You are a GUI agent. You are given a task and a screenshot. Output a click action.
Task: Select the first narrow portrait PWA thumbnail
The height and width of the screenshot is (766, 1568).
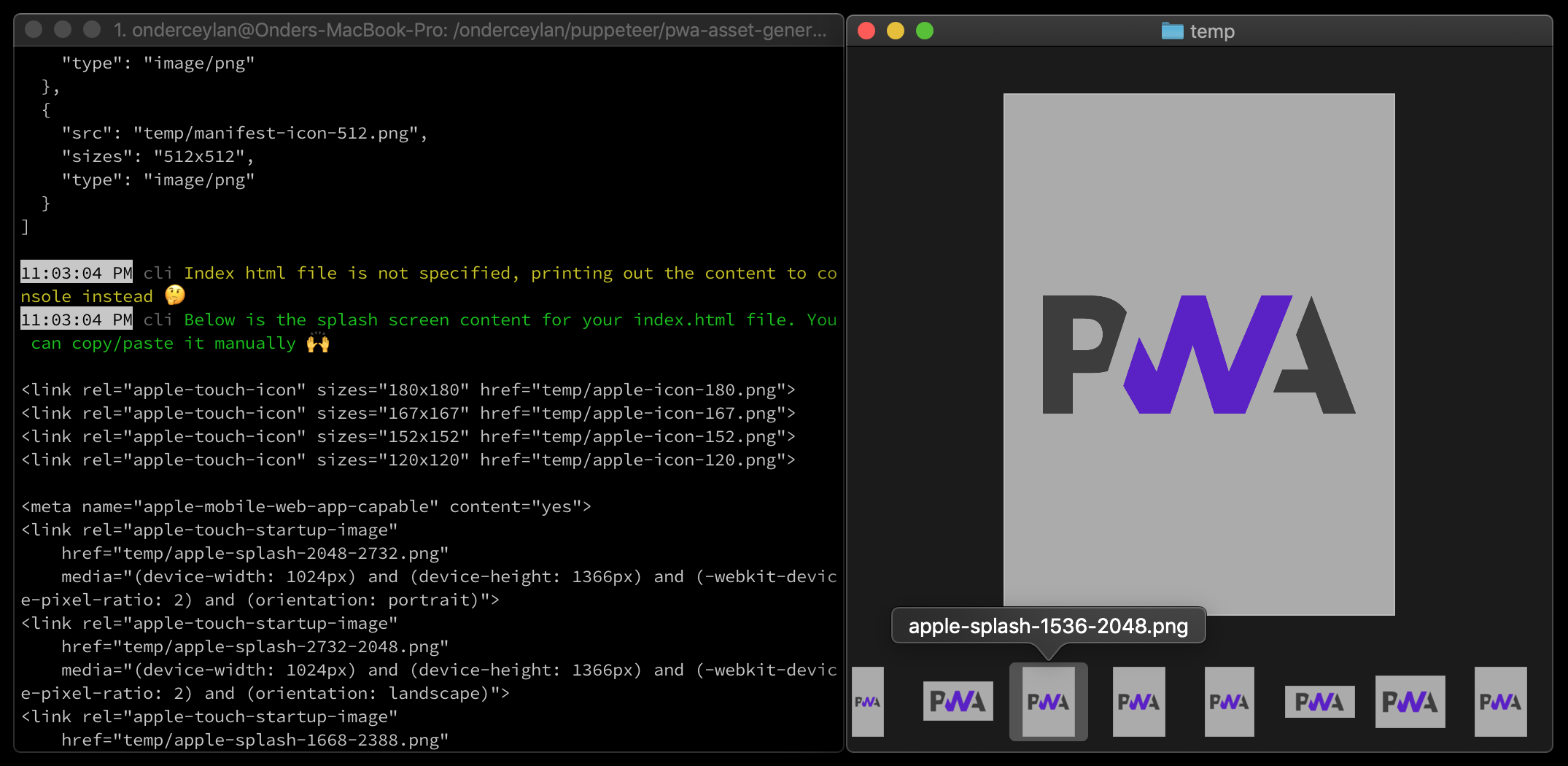[868, 702]
